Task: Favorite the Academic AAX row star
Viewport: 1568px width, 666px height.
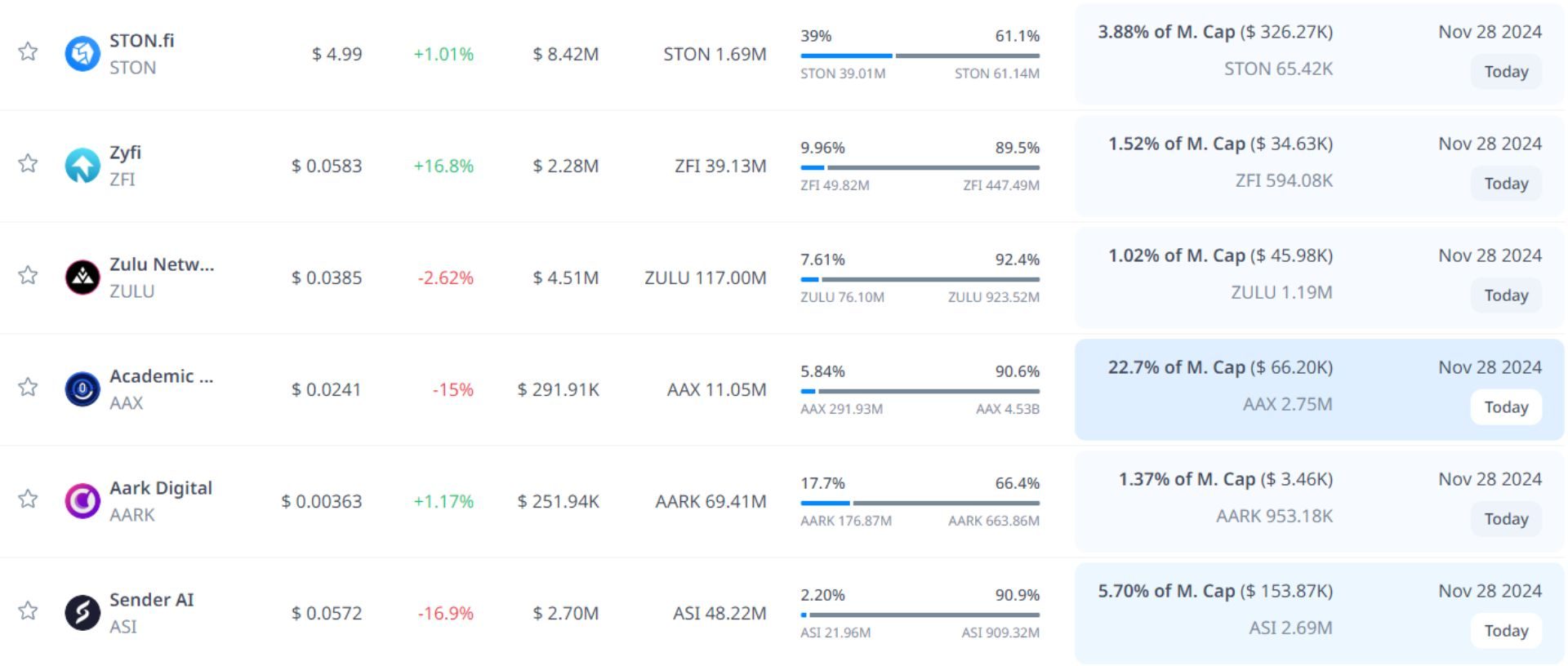Action: click(28, 388)
